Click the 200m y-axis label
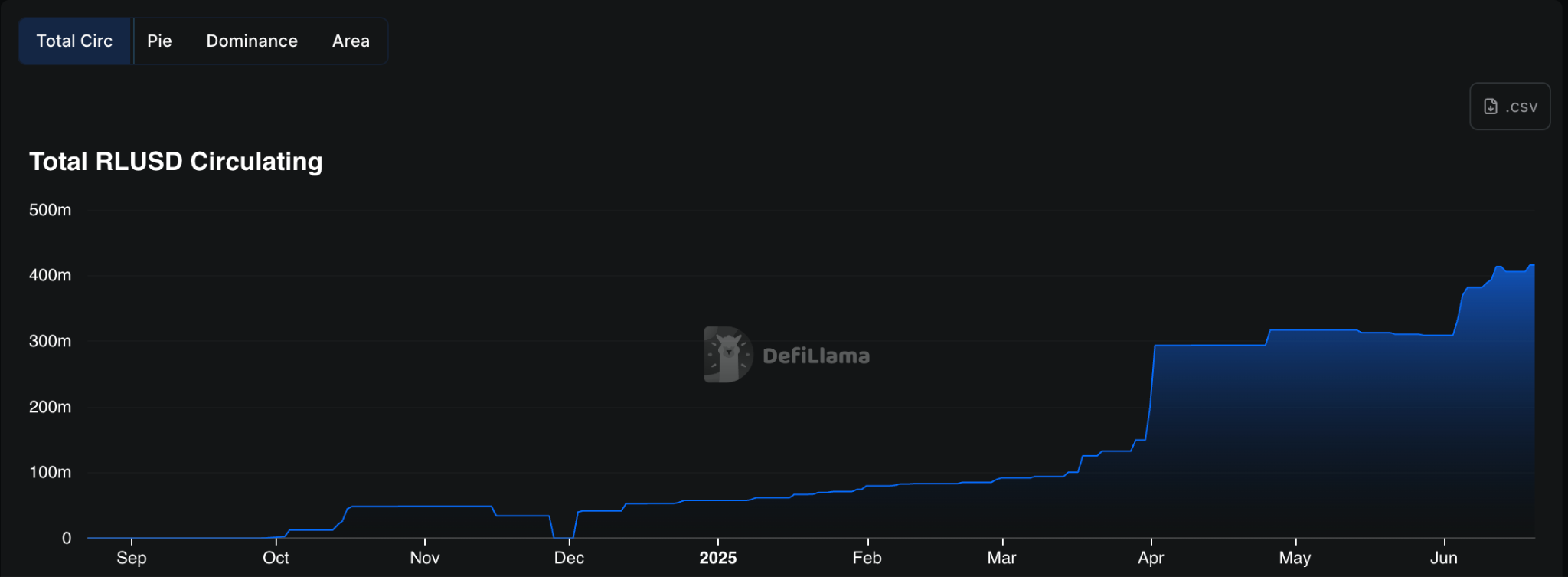The width and height of the screenshot is (1568, 577). [50, 407]
